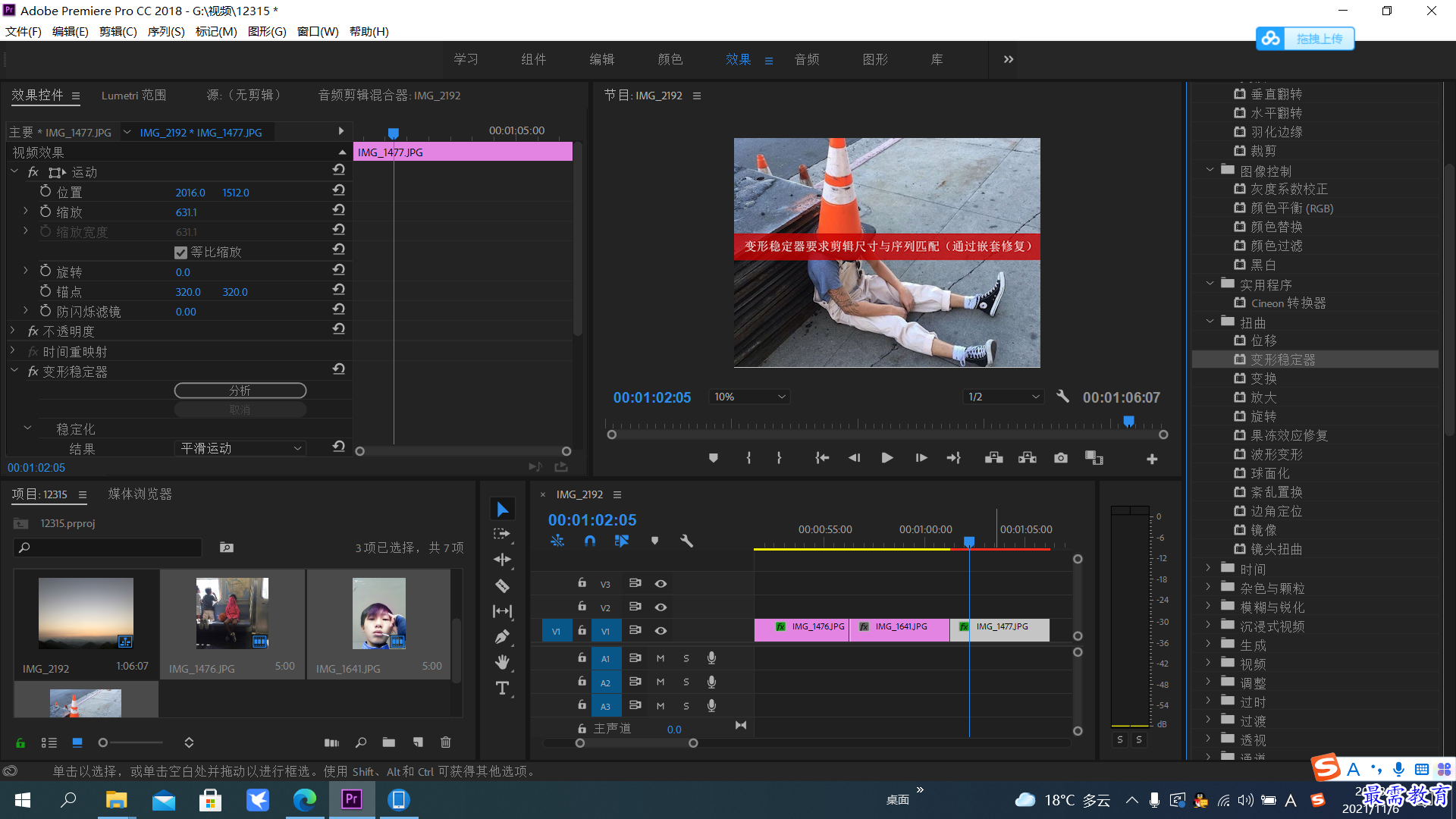Click Find magnifier in Project panel footer

point(360,742)
